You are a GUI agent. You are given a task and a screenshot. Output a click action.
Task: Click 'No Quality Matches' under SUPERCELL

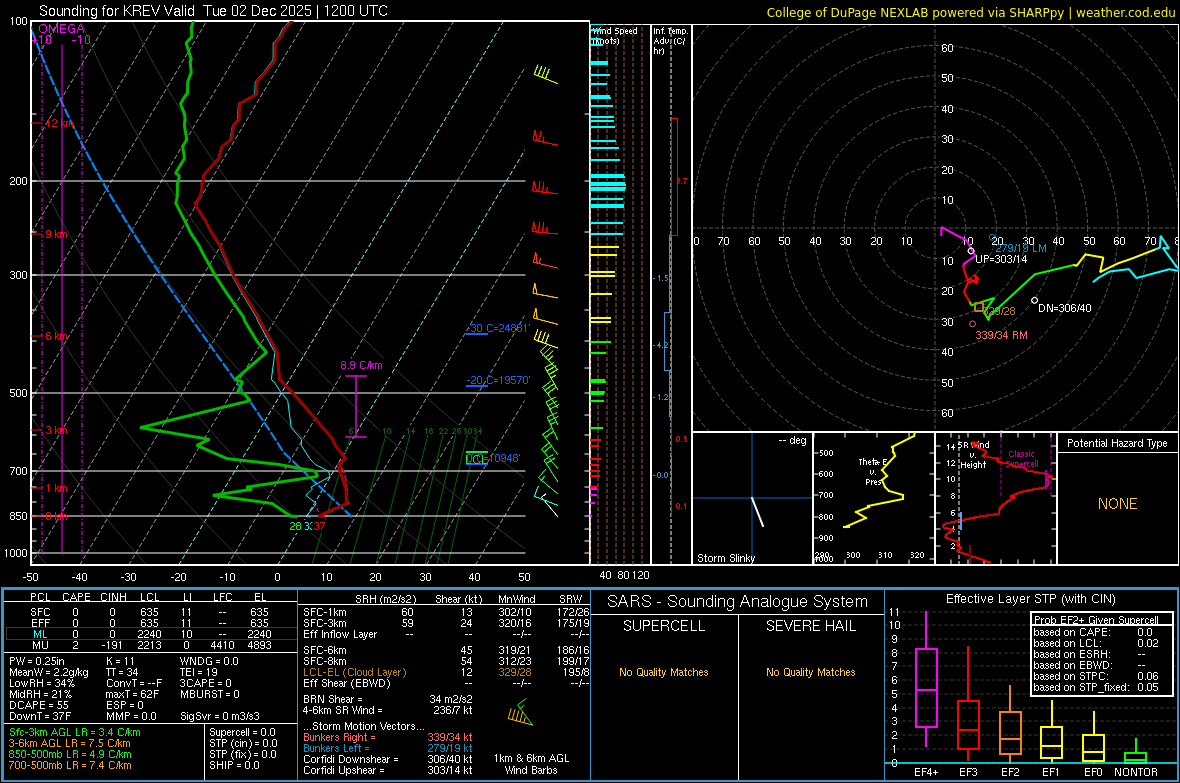coord(664,672)
